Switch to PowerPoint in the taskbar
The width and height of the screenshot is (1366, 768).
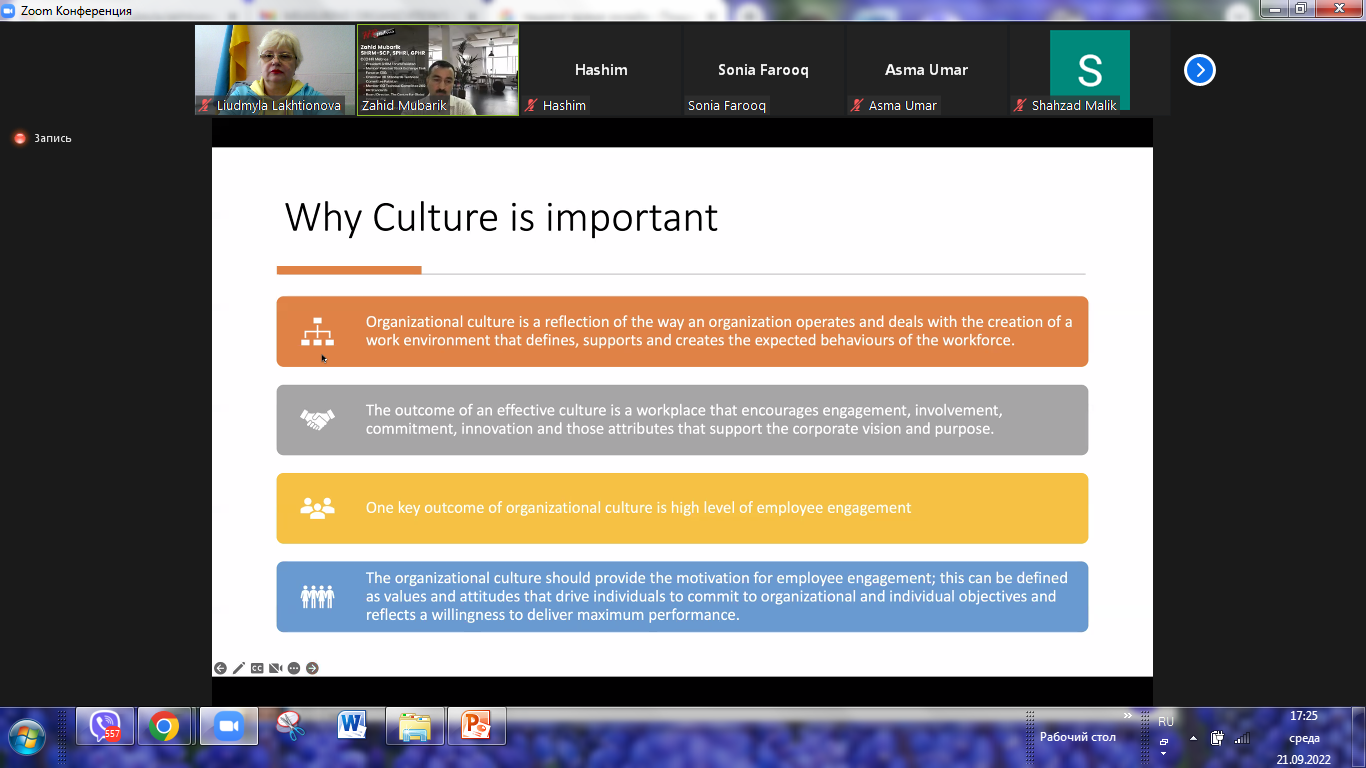point(476,726)
